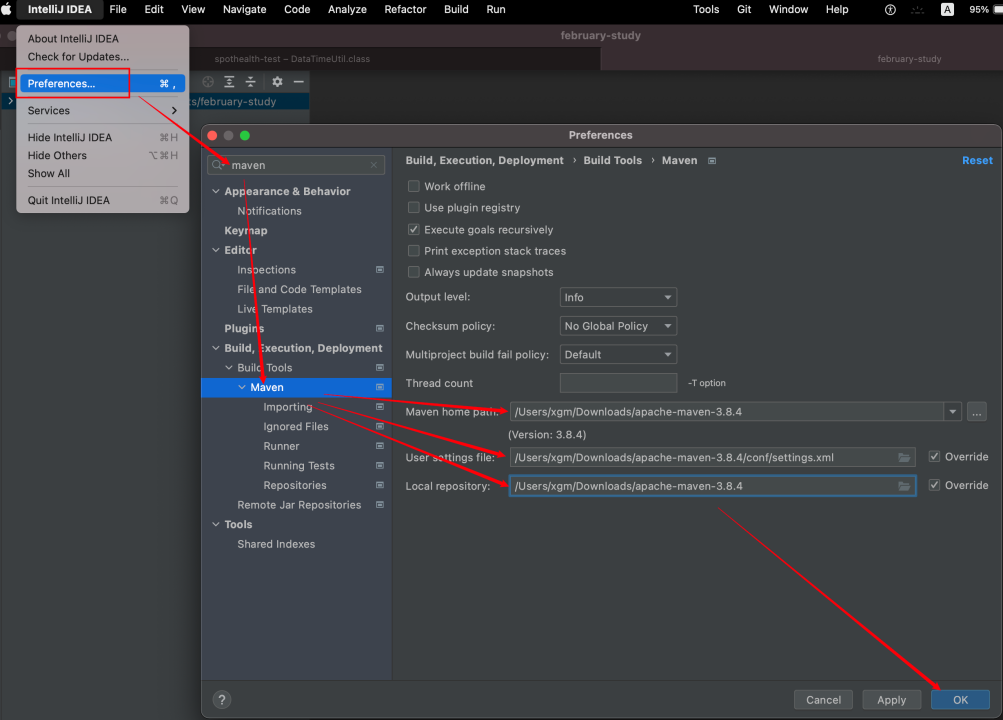Enable Use plugin registry checkbox
Image resolution: width=1003 pixels, height=720 pixels.
pos(414,208)
